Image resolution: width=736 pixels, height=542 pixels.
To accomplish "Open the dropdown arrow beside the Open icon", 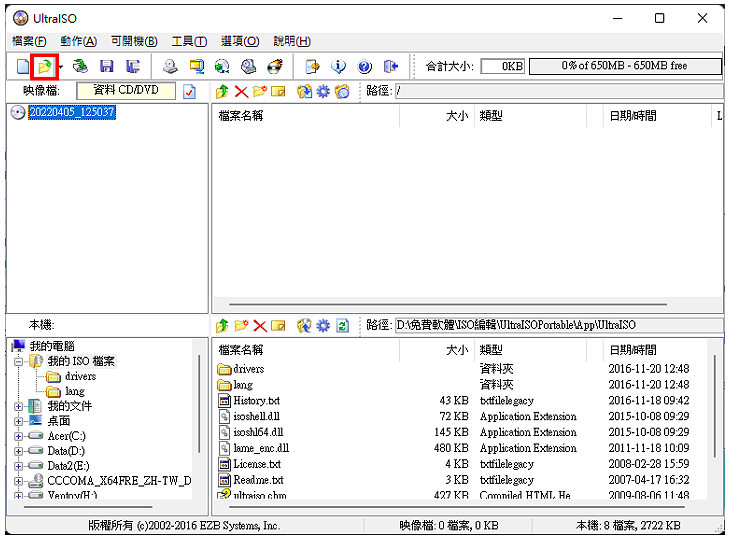I will [x=61, y=67].
